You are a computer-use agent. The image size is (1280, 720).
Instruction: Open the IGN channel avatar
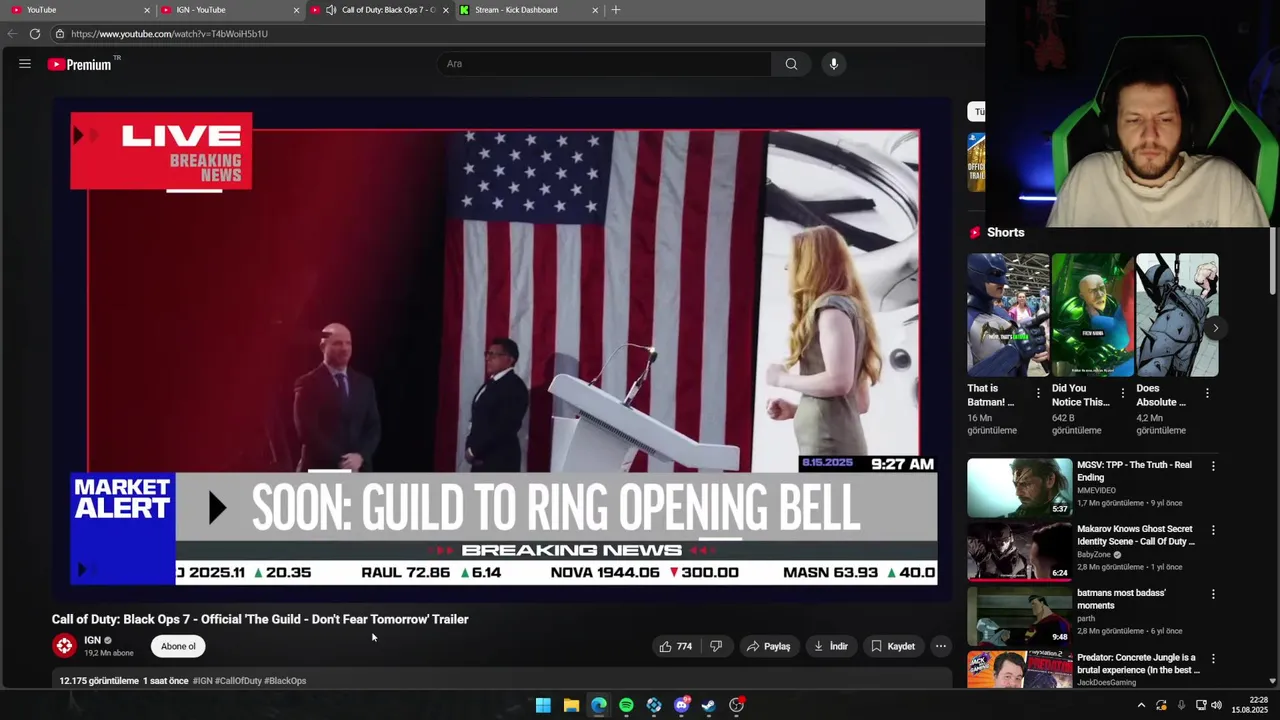click(64, 646)
